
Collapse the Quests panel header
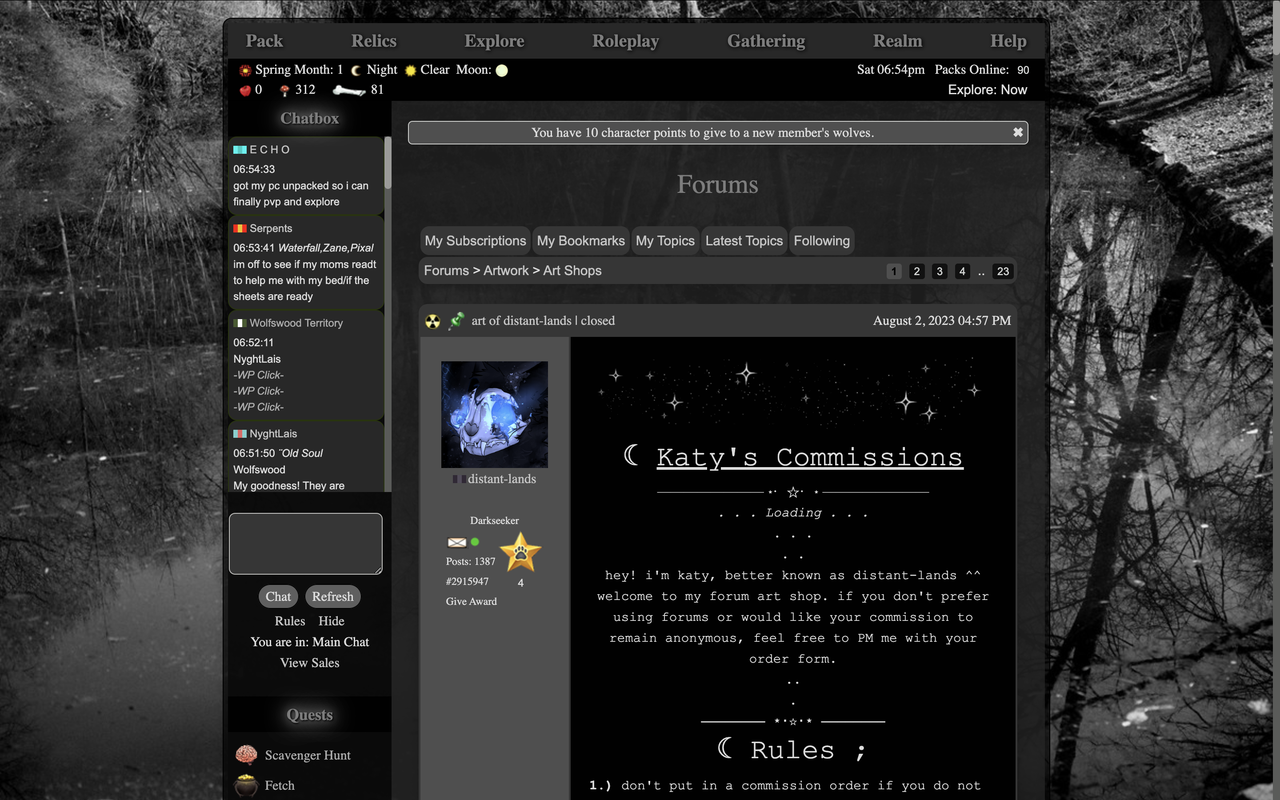point(309,714)
